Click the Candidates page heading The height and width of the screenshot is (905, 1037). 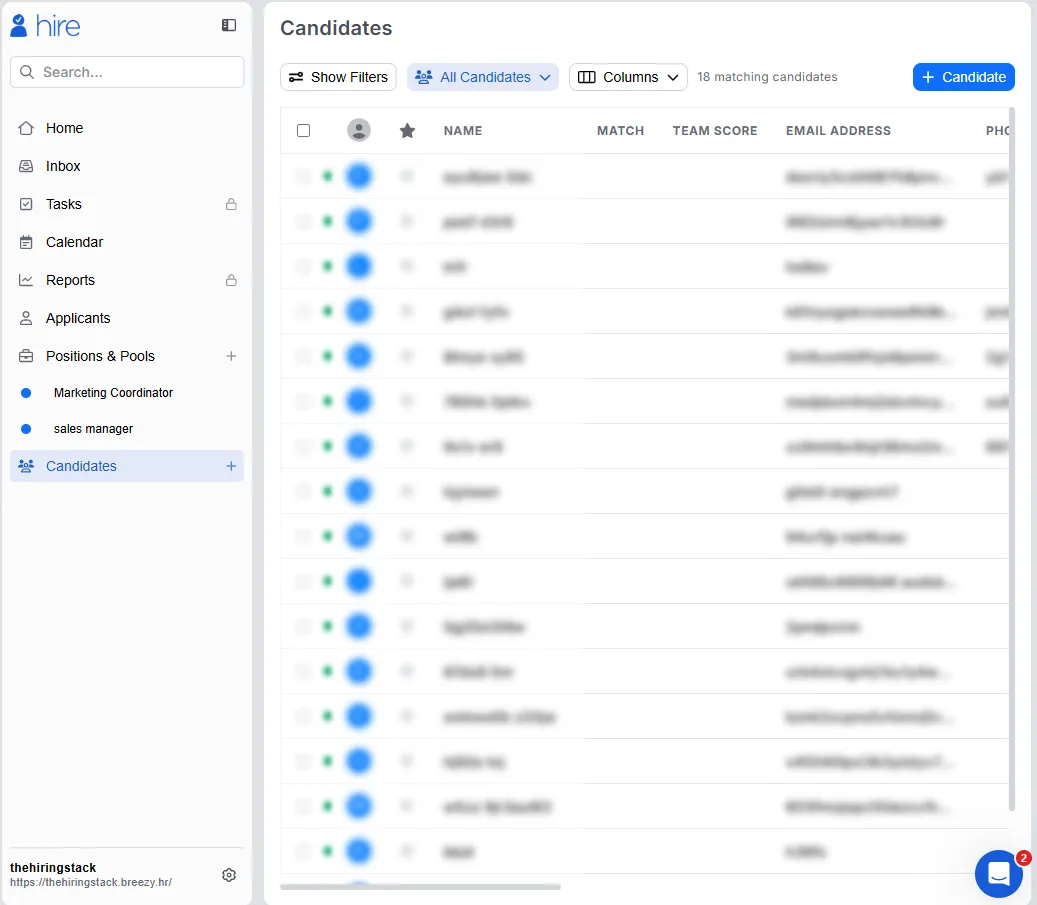point(336,28)
